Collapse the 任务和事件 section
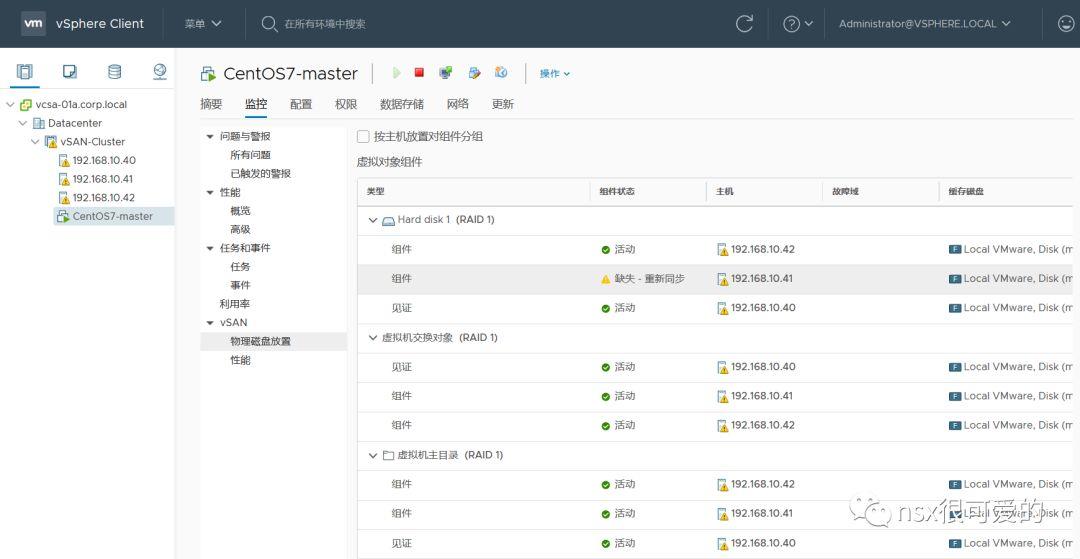 coord(210,248)
